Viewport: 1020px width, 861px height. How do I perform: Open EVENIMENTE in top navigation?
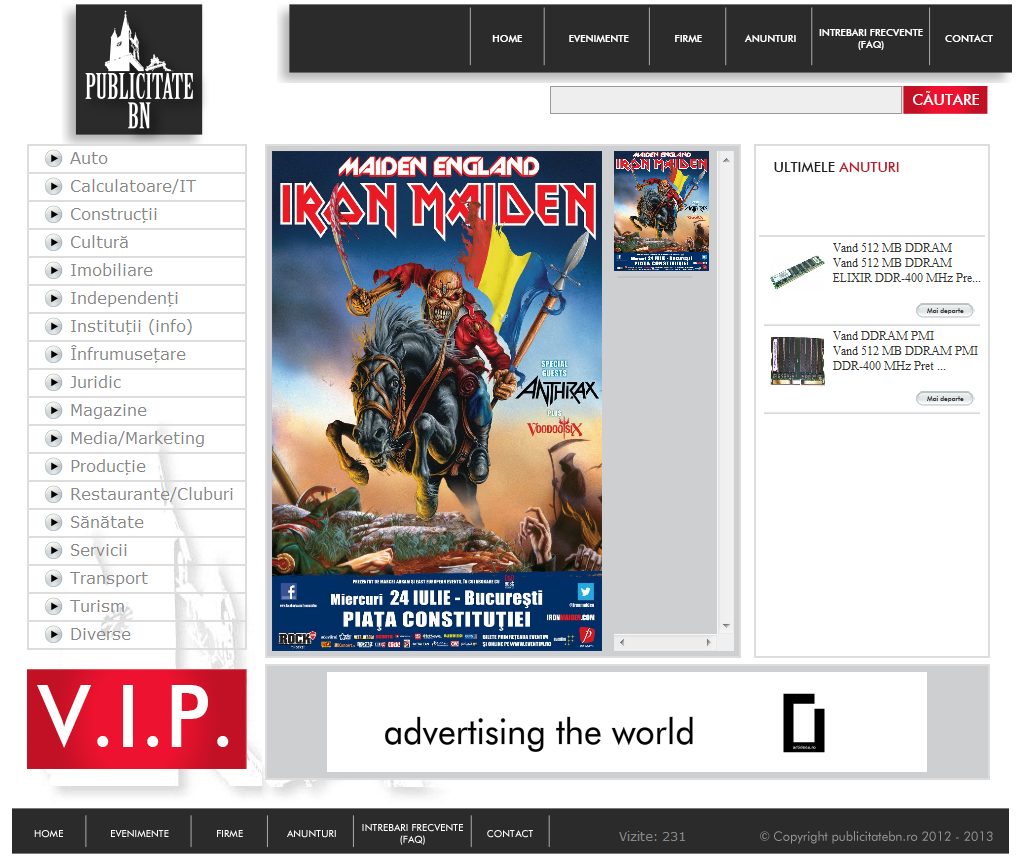[598, 38]
